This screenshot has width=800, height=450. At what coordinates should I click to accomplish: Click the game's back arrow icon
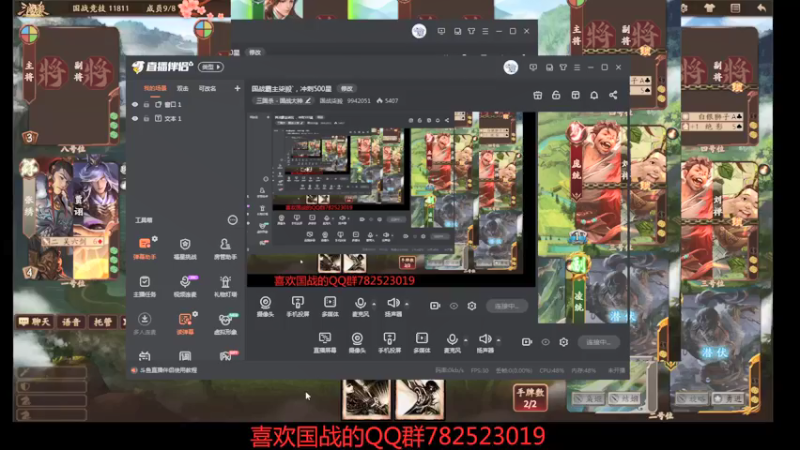(761, 8)
